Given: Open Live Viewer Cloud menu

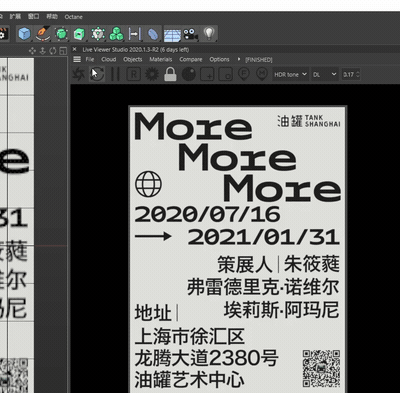Looking at the screenshot, I should point(109,59).
